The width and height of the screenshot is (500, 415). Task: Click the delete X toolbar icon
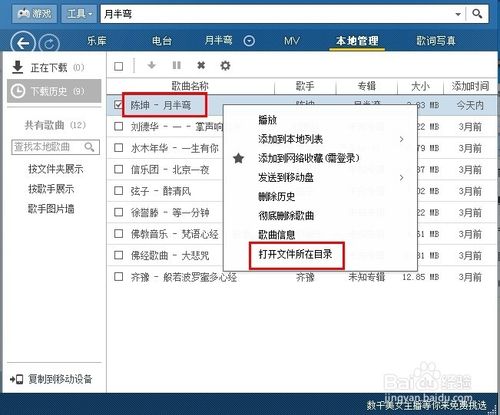201,65
